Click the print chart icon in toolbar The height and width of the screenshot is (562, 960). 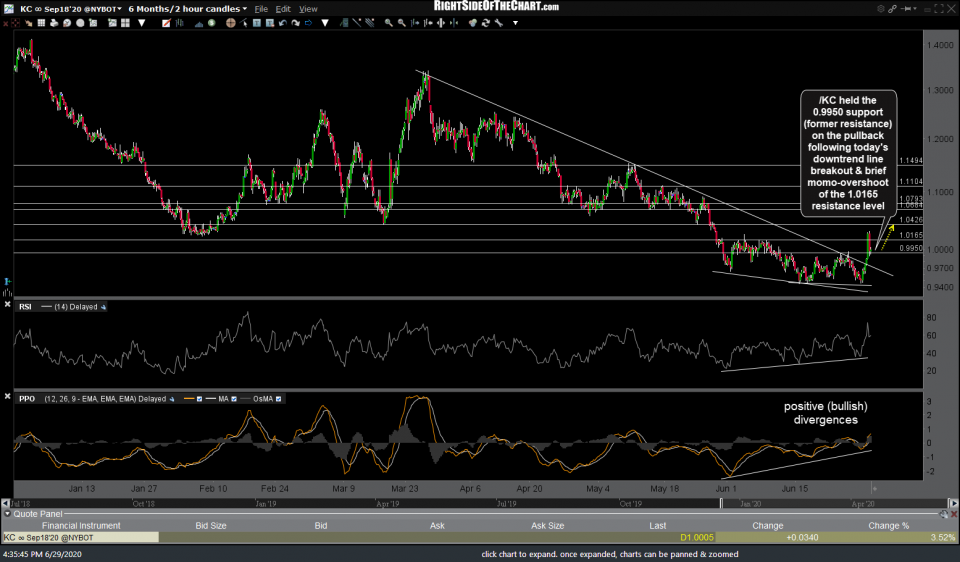click(x=54, y=23)
